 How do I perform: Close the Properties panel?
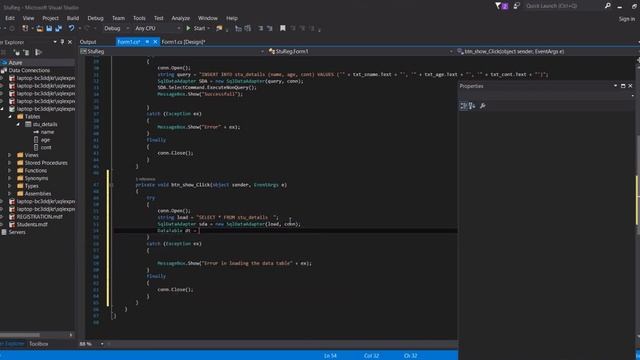(x=630, y=86)
